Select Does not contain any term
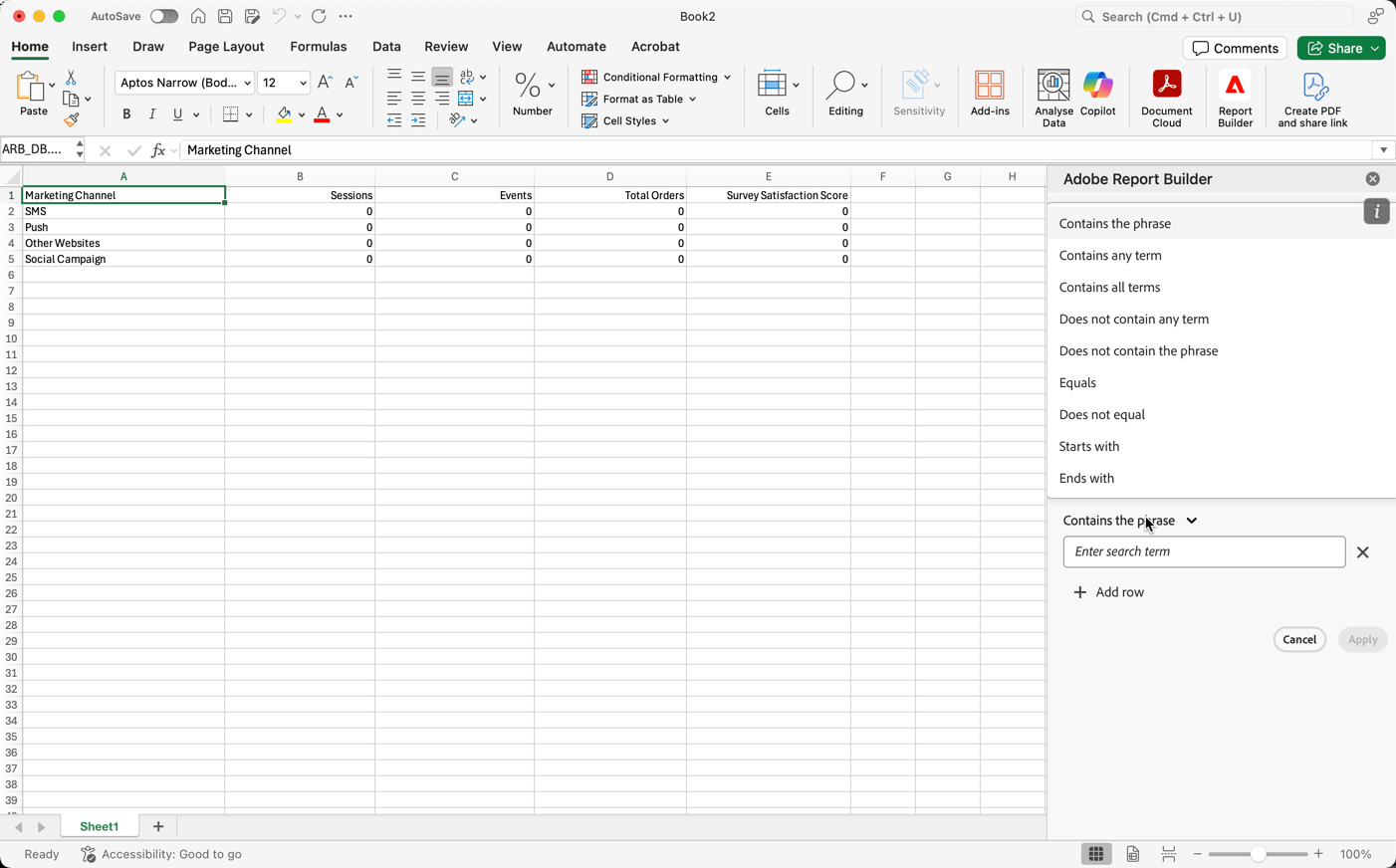The height and width of the screenshot is (868, 1396). tap(1221, 319)
